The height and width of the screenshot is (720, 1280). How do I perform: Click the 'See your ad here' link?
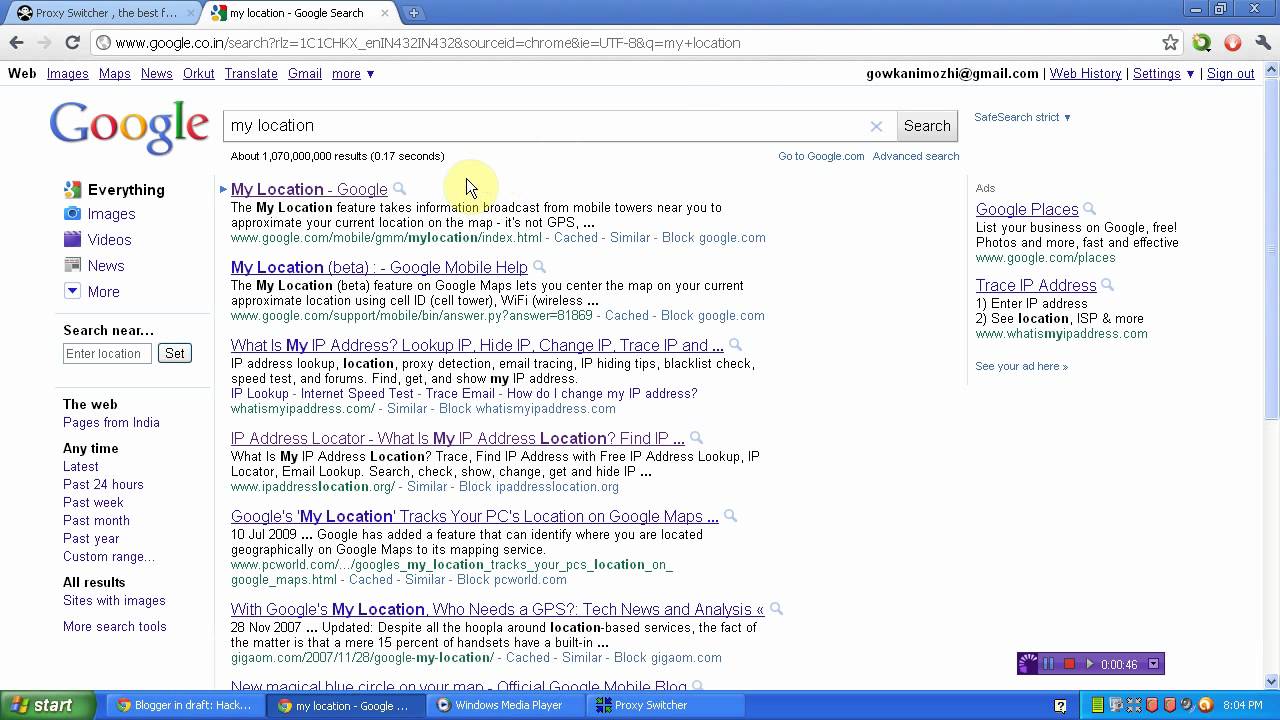1021,367
